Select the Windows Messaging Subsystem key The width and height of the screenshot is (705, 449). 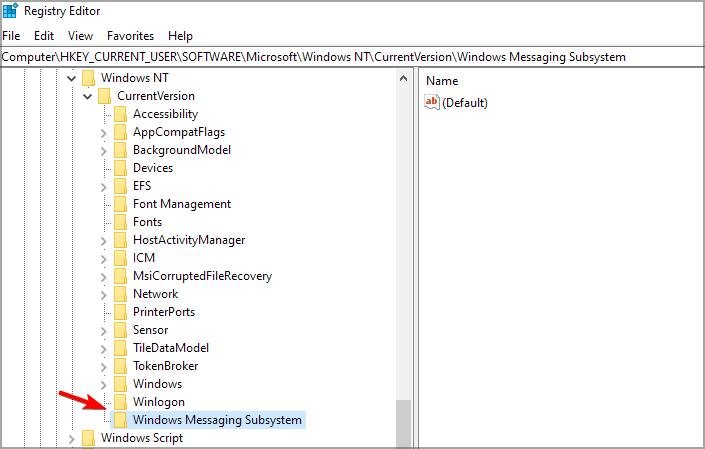(217, 420)
